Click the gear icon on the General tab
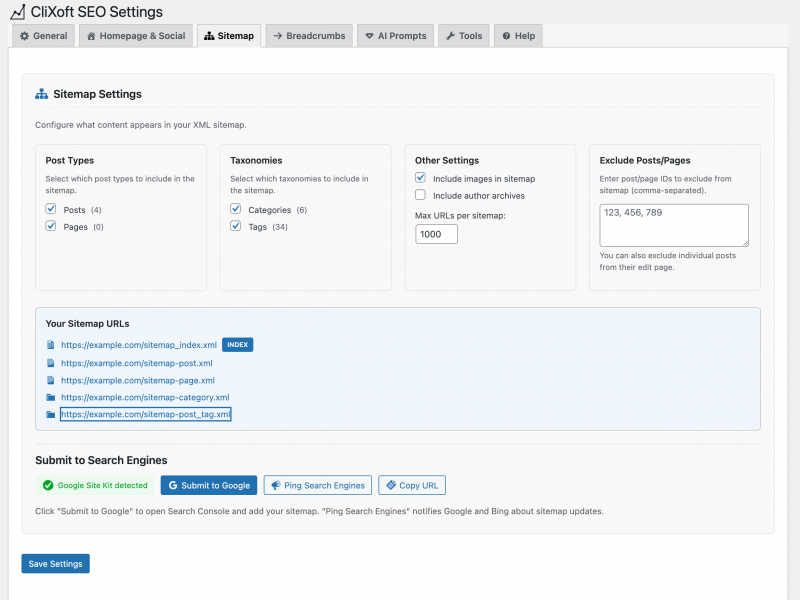The height and width of the screenshot is (600, 800). pyautogui.click(x=23, y=35)
